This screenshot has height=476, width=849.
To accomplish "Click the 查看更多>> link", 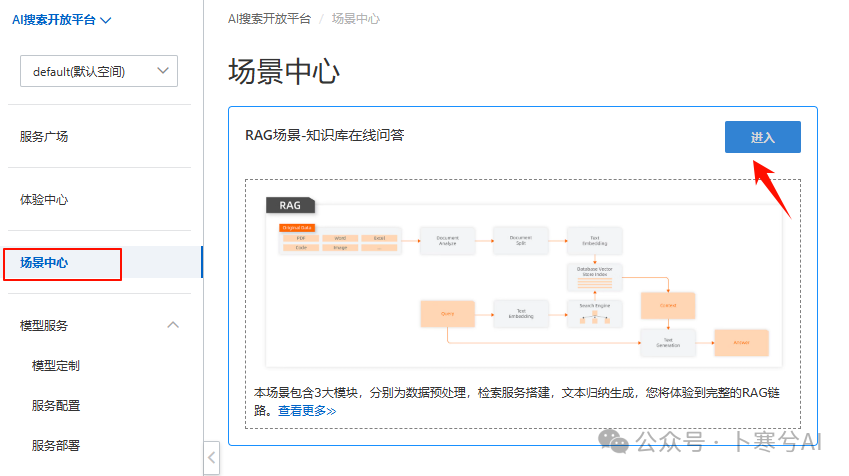I will (x=307, y=410).
